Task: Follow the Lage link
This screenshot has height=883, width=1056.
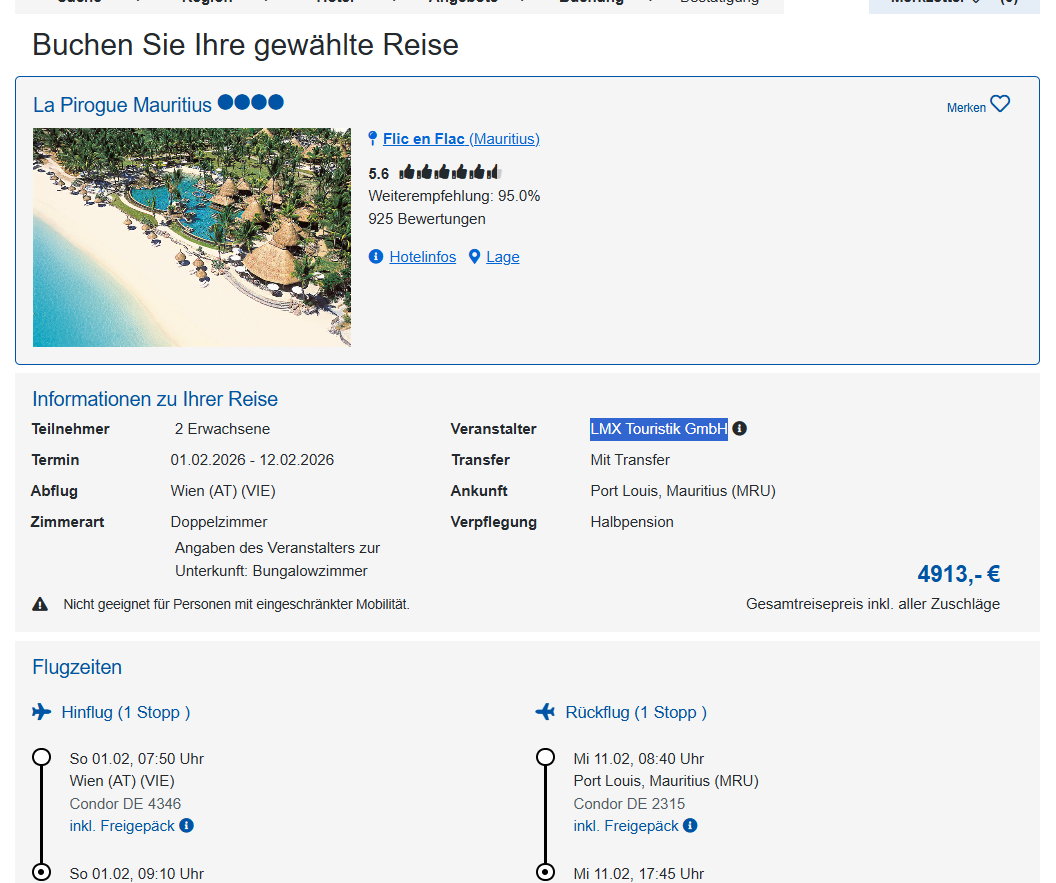Action: pos(502,257)
